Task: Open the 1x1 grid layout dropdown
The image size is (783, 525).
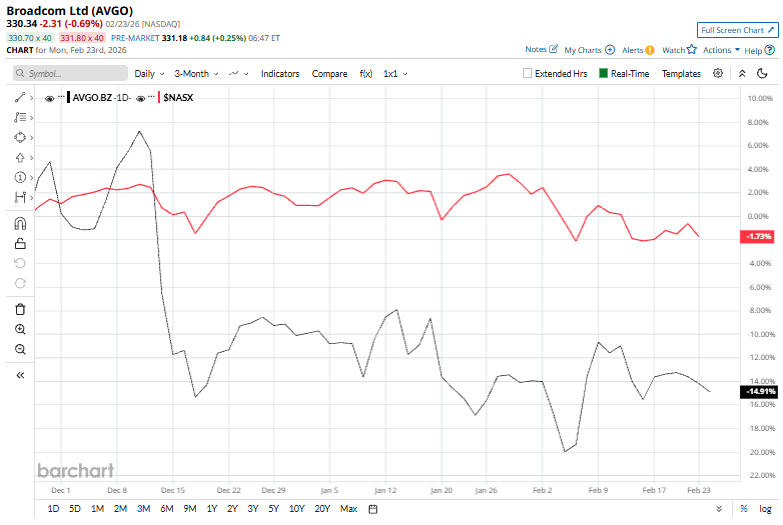Action: pyautogui.click(x=395, y=73)
